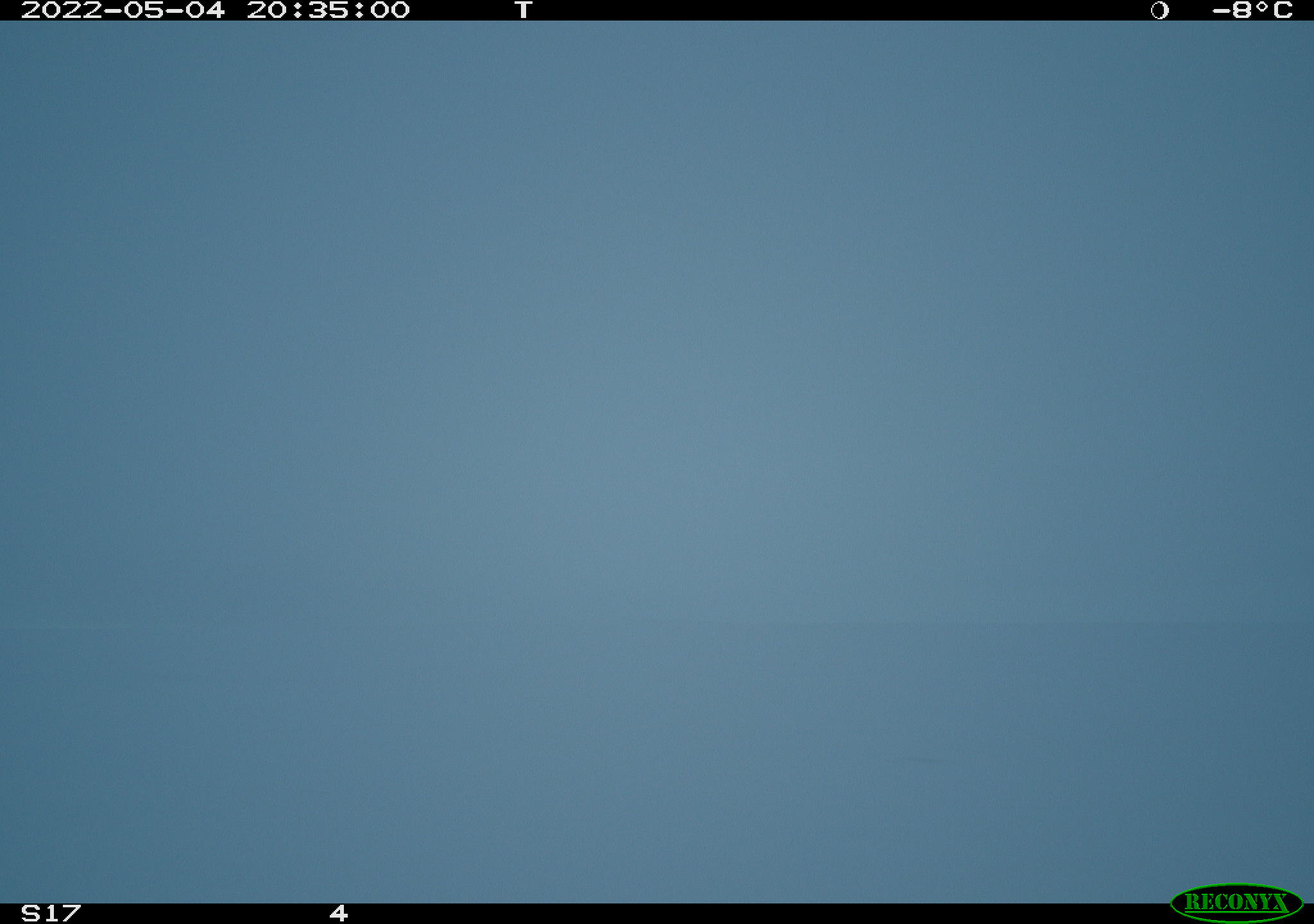Click the year 2022 in the date

click(x=62, y=10)
